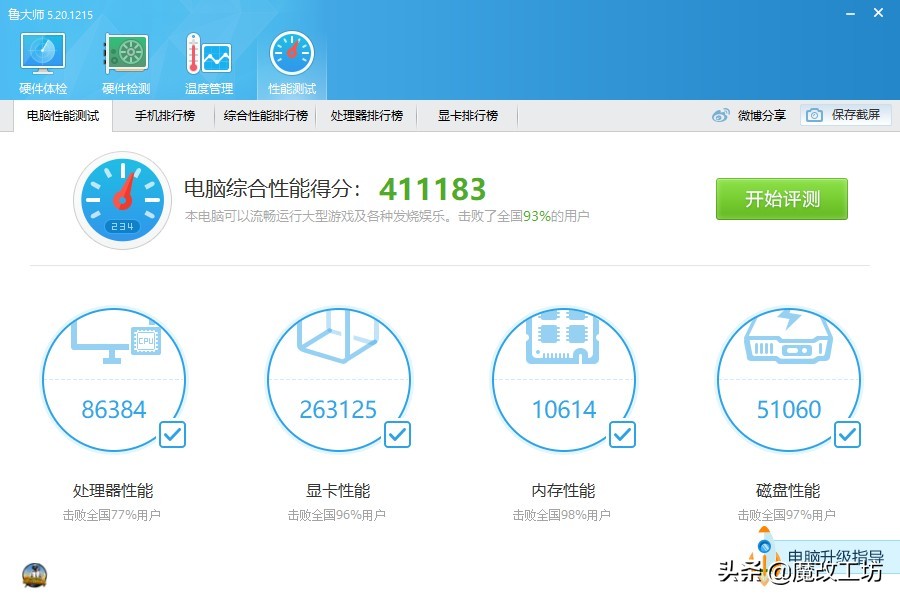
Task: Open the 显卡排行榜 ranking tab
Action: pos(466,115)
